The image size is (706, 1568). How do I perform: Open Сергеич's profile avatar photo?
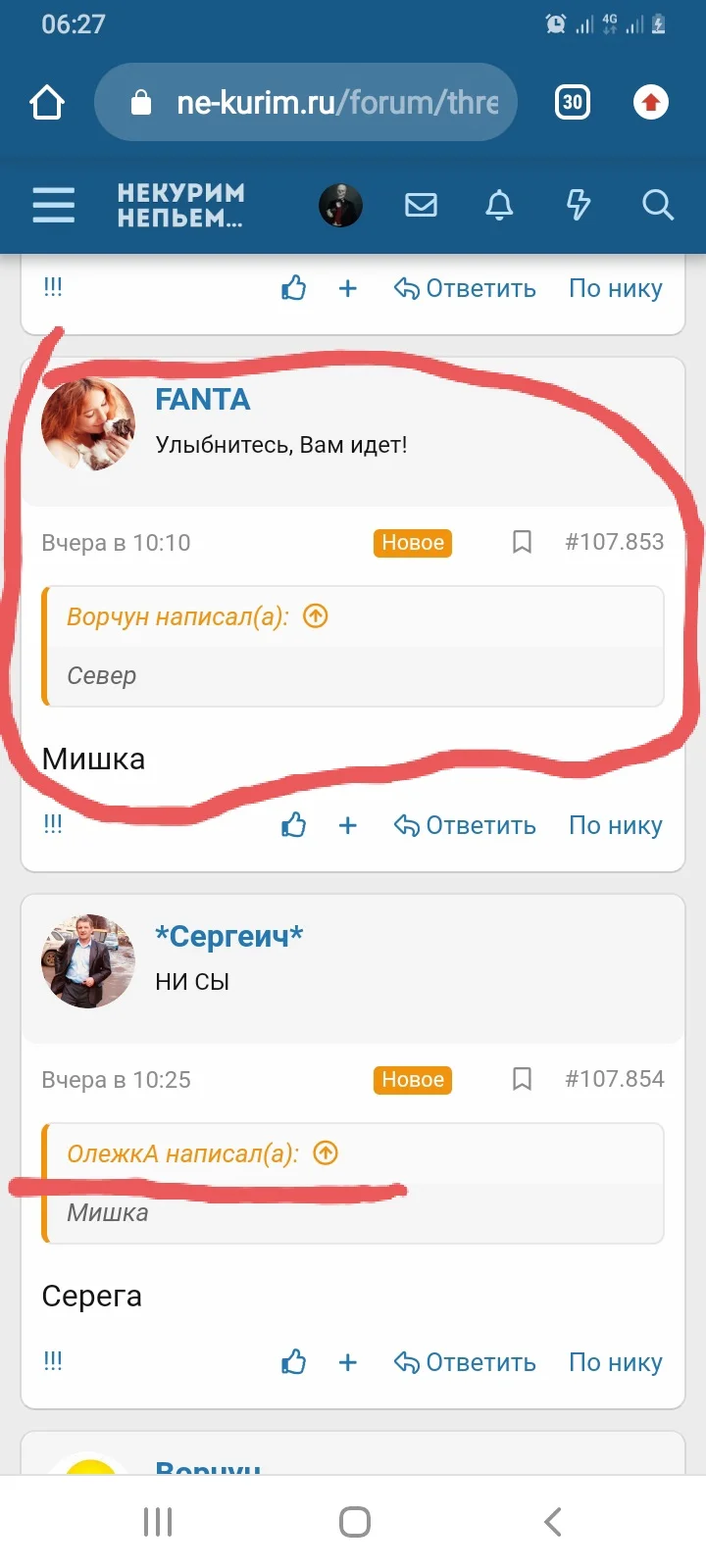(x=88, y=961)
